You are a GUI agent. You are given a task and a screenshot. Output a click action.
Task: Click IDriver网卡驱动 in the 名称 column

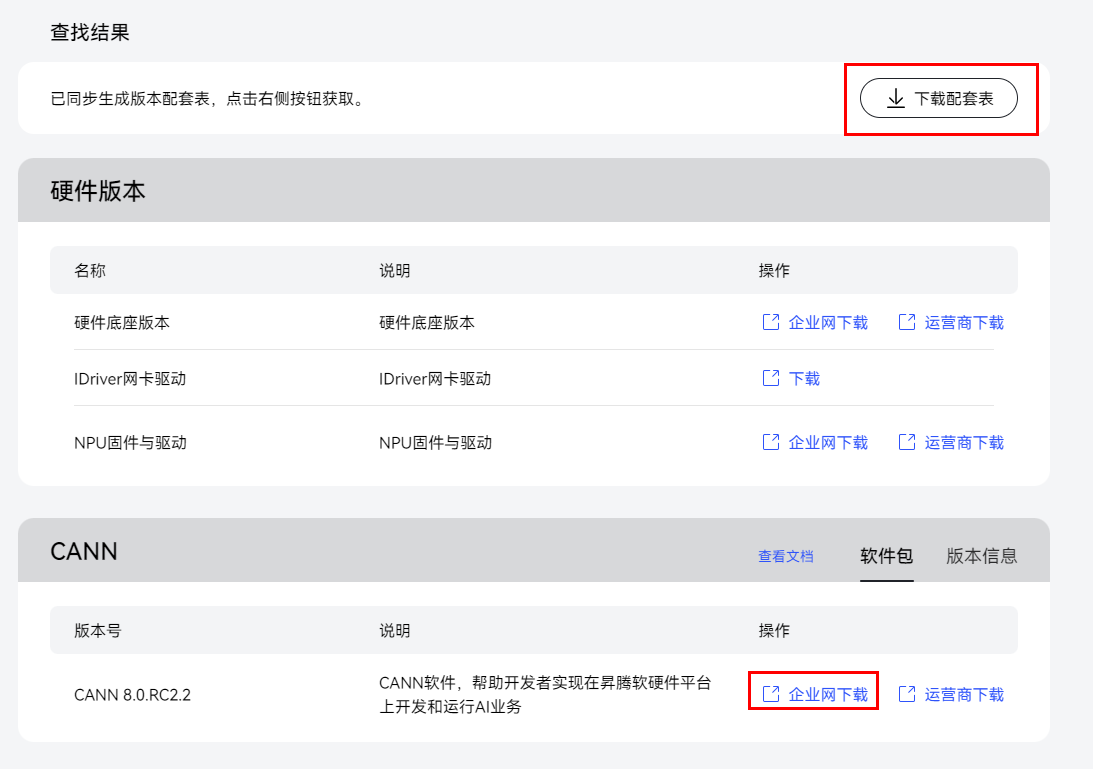(130, 379)
